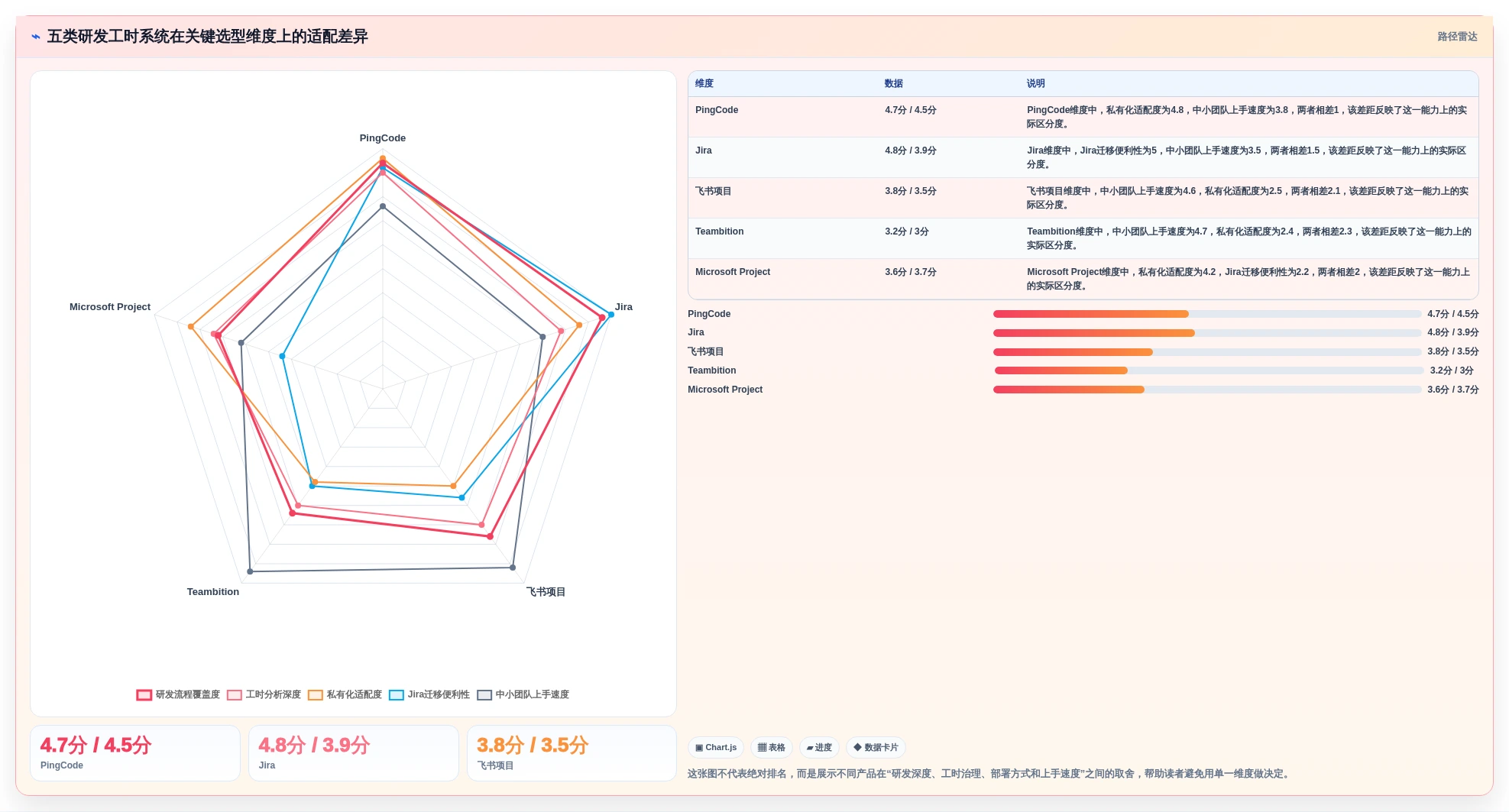Click the 进度 tag chip
Screen dimensions: 1509x812
click(x=819, y=748)
